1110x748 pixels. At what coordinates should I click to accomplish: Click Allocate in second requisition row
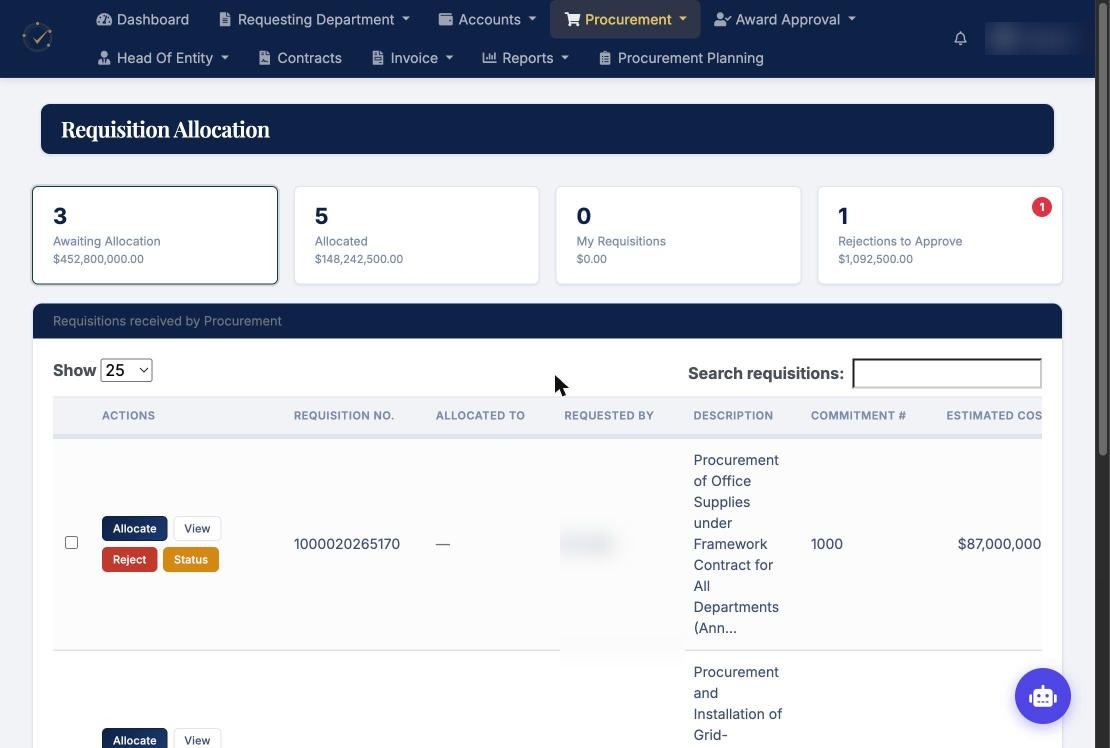point(135,739)
